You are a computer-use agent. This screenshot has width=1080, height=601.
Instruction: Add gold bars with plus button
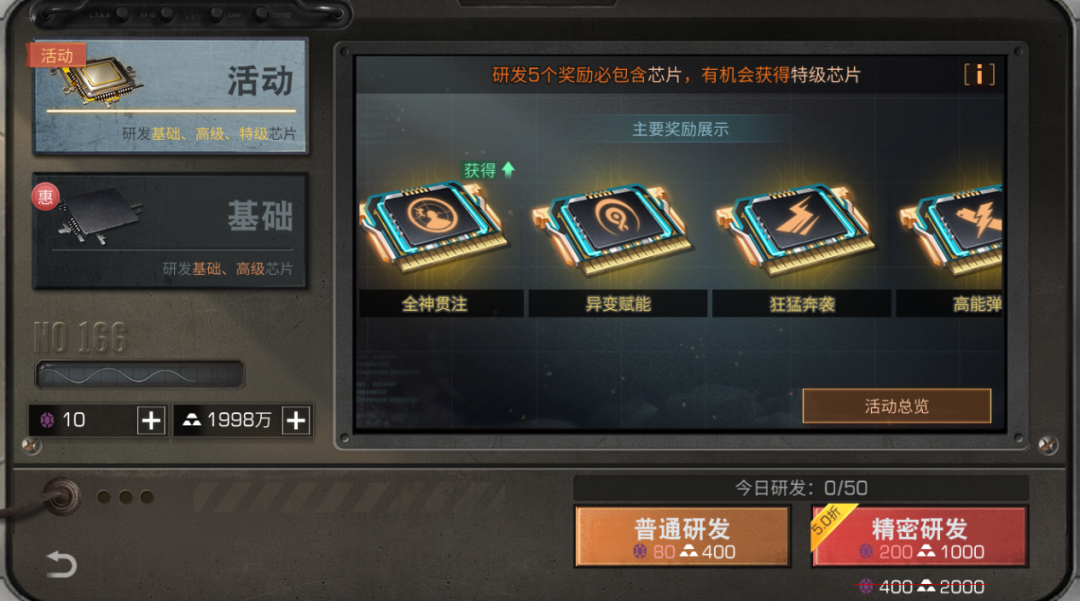point(296,420)
